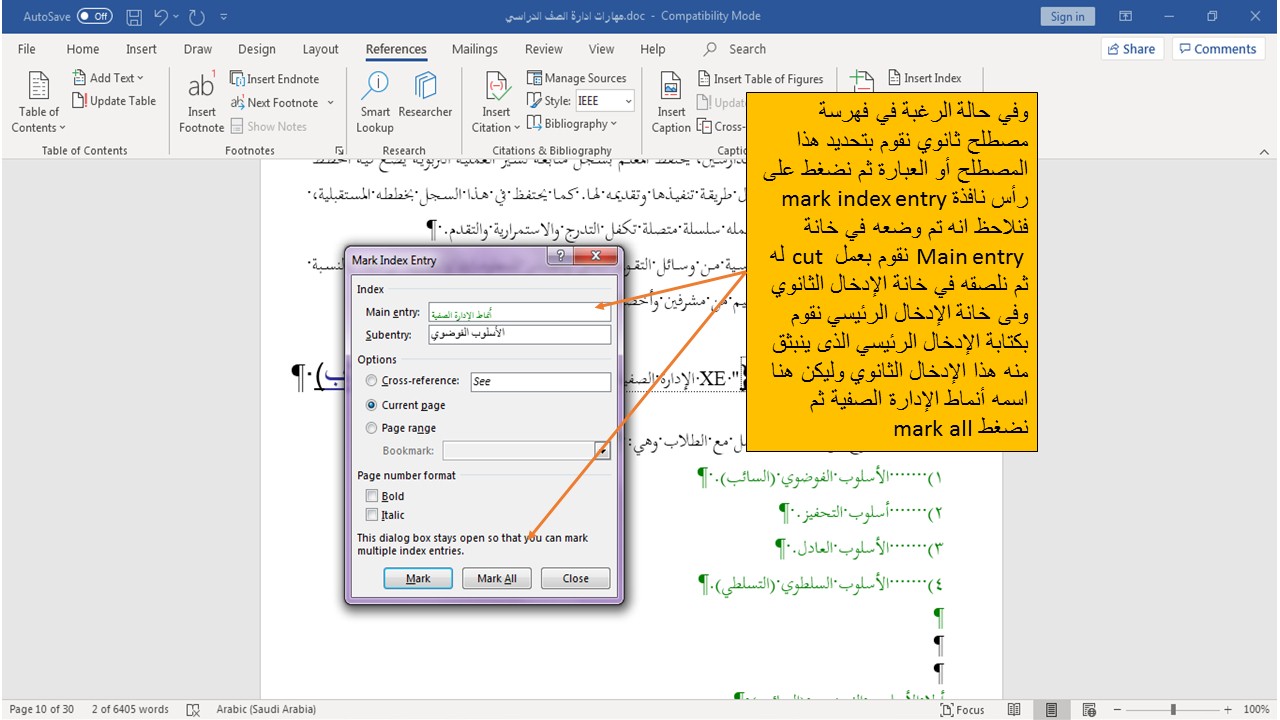The image size is (1280, 720).
Task: Open the Help tab
Action: pyautogui.click(x=653, y=49)
